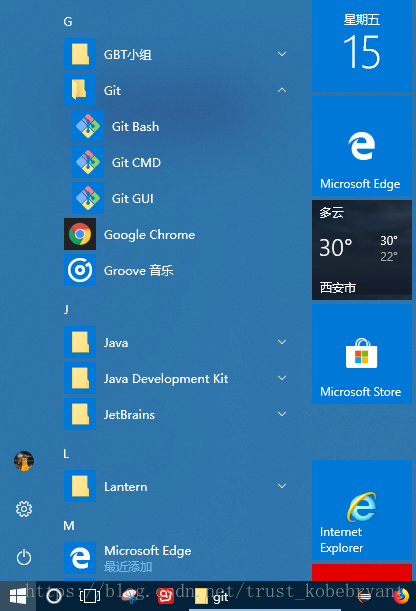
Task: Open the calendar tile showing 星期五 15
Action: pos(362,46)
